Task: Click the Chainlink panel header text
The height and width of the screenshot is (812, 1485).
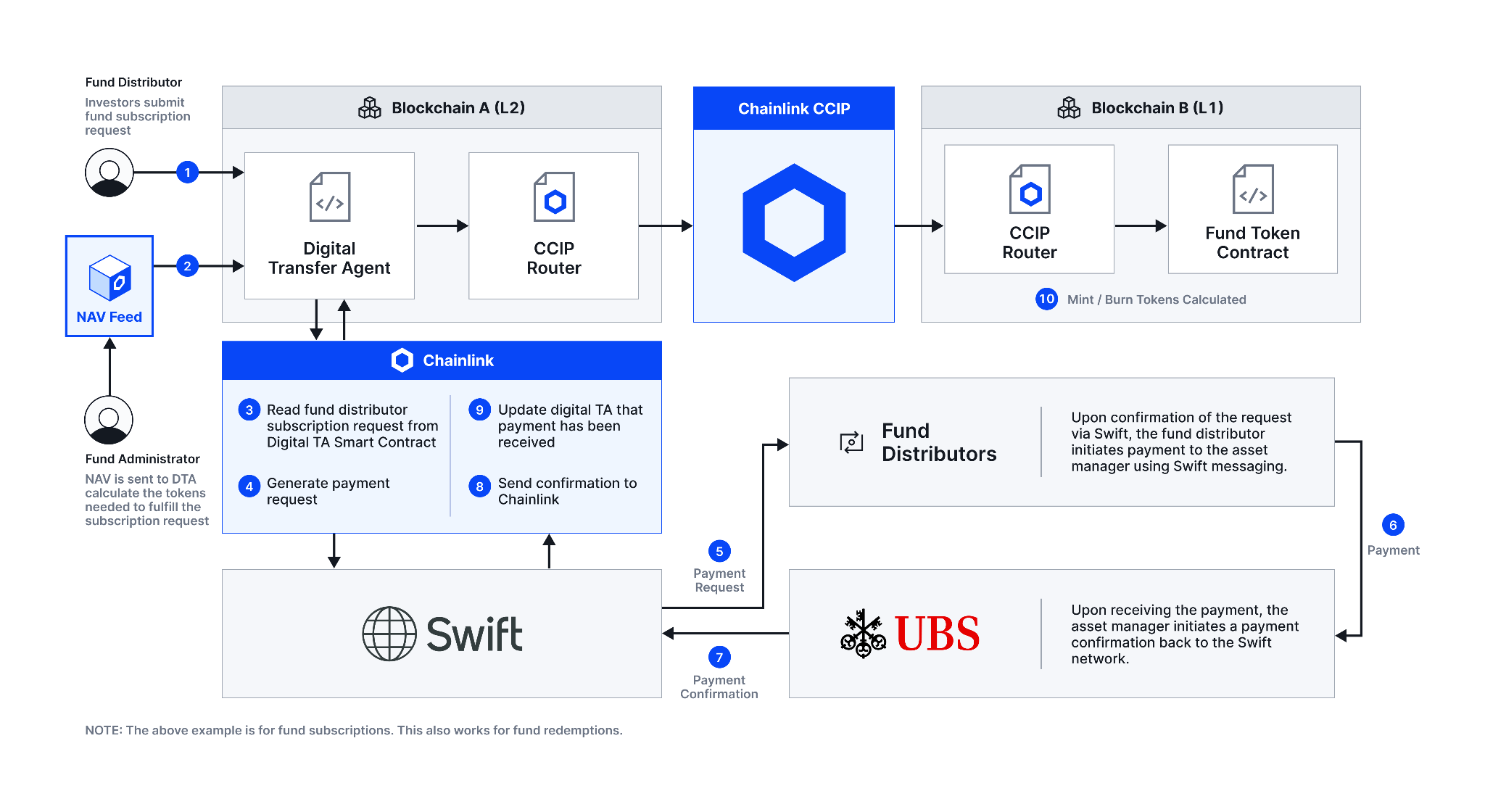Action: click(x=458, y=360)
